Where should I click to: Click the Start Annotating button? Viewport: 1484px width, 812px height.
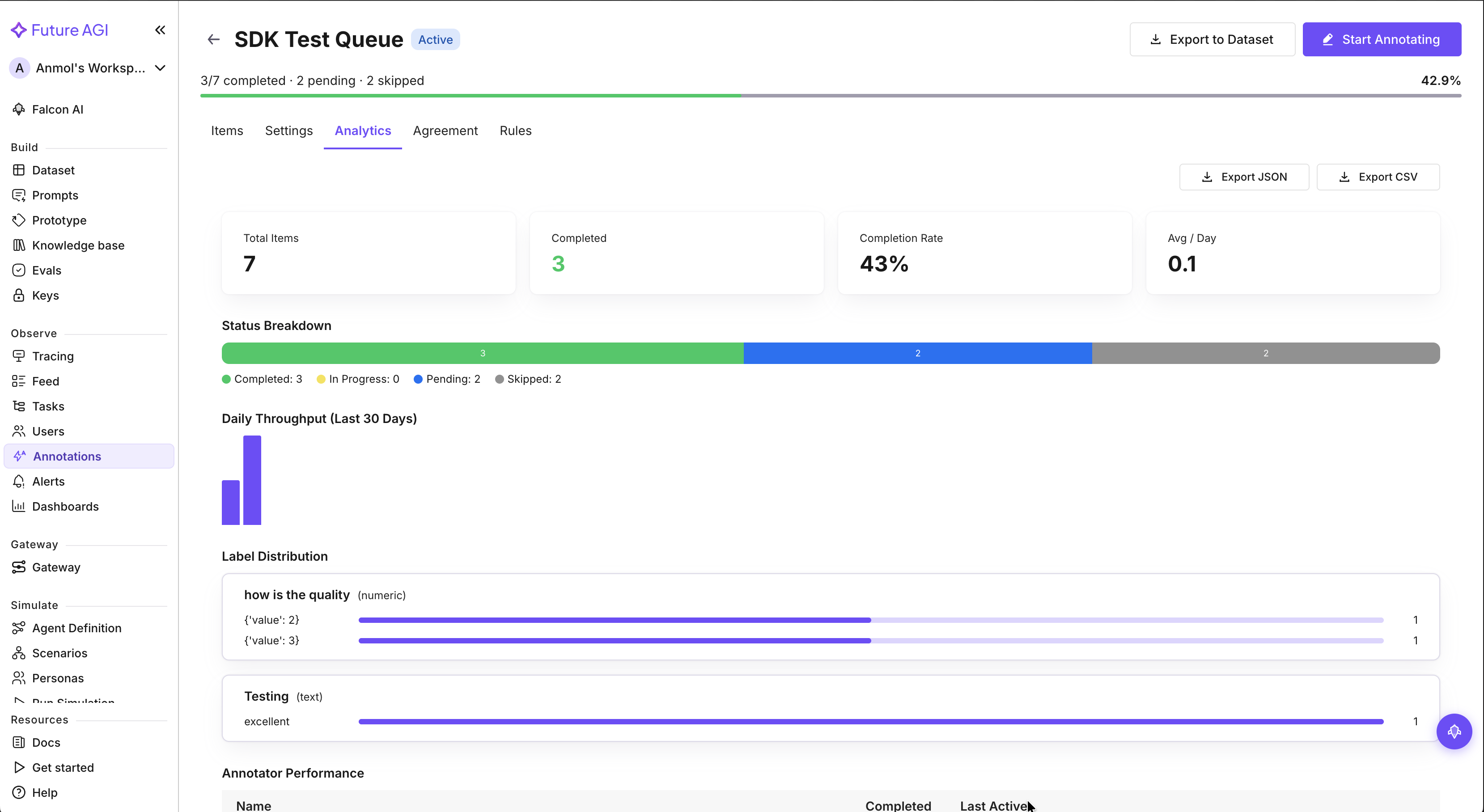[1382, 39]
